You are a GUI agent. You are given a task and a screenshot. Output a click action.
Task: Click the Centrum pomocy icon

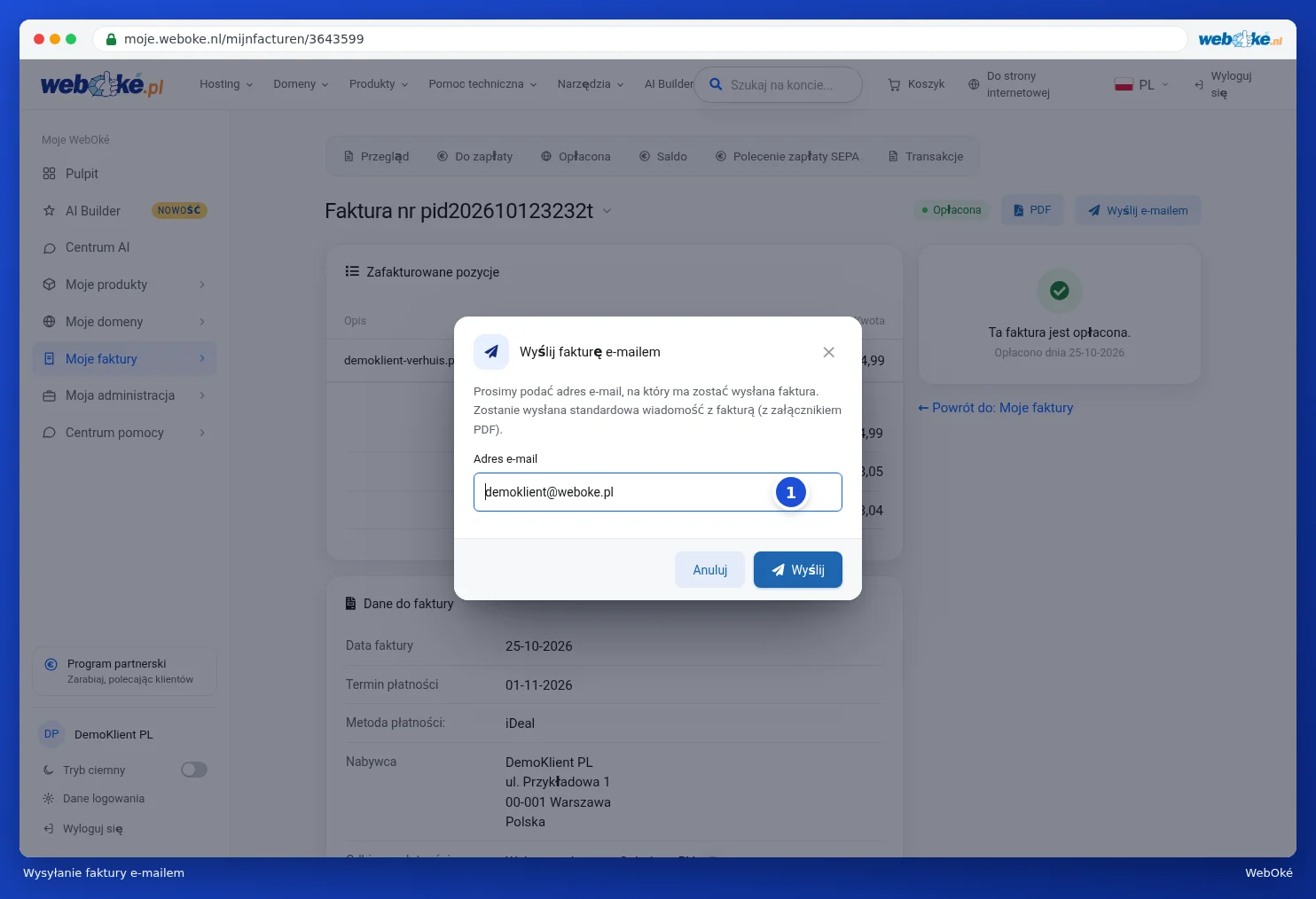(x=49, y=433)
